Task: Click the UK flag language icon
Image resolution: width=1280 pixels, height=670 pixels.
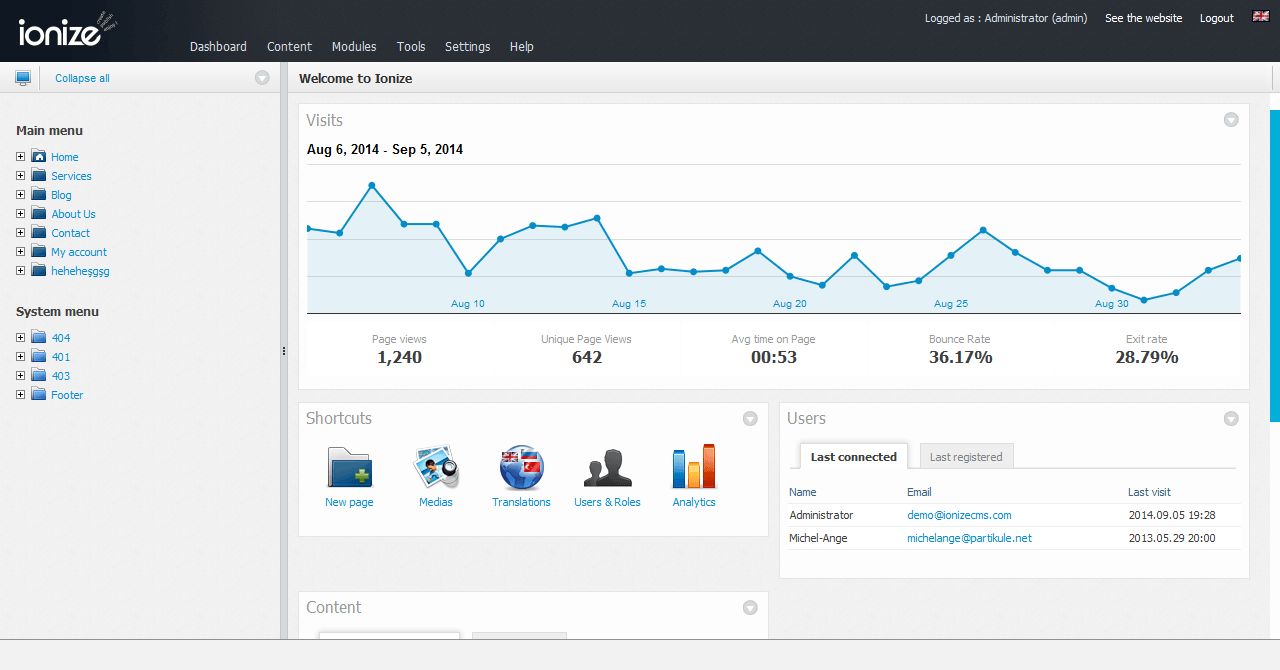Action: 1258,17
